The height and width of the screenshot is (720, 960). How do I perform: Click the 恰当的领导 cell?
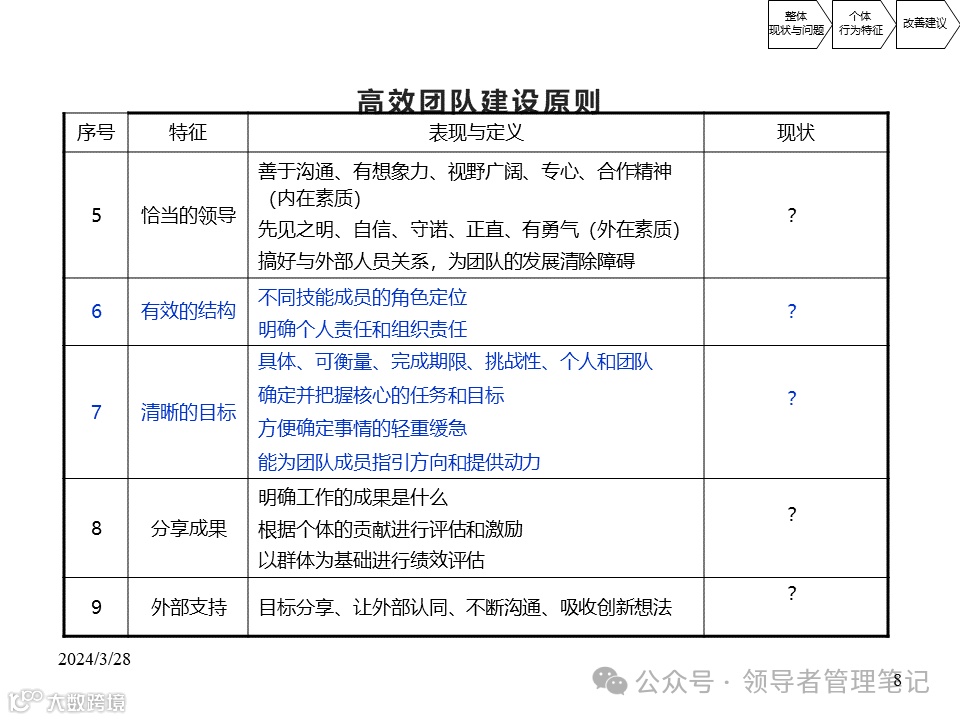pyautogui.click(x=188, y=215)
